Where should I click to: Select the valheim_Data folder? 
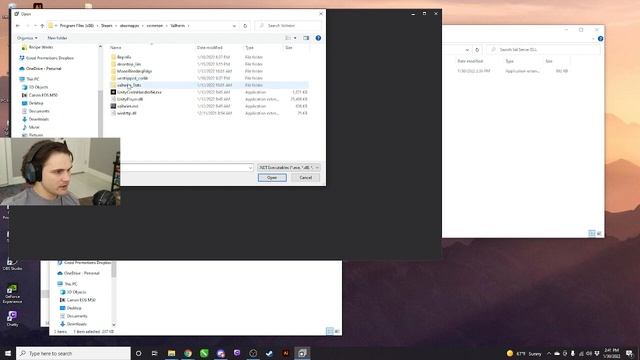coord(129,85)
